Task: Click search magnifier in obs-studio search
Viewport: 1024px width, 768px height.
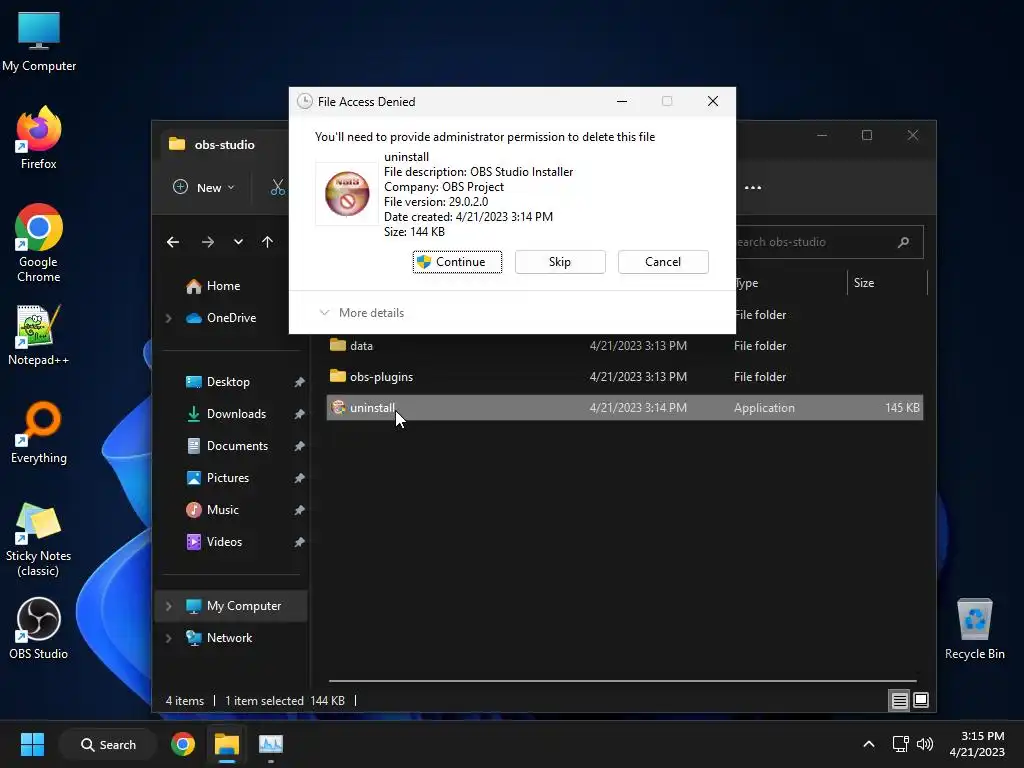Action: pyautogui.click(x=904, y=242)
